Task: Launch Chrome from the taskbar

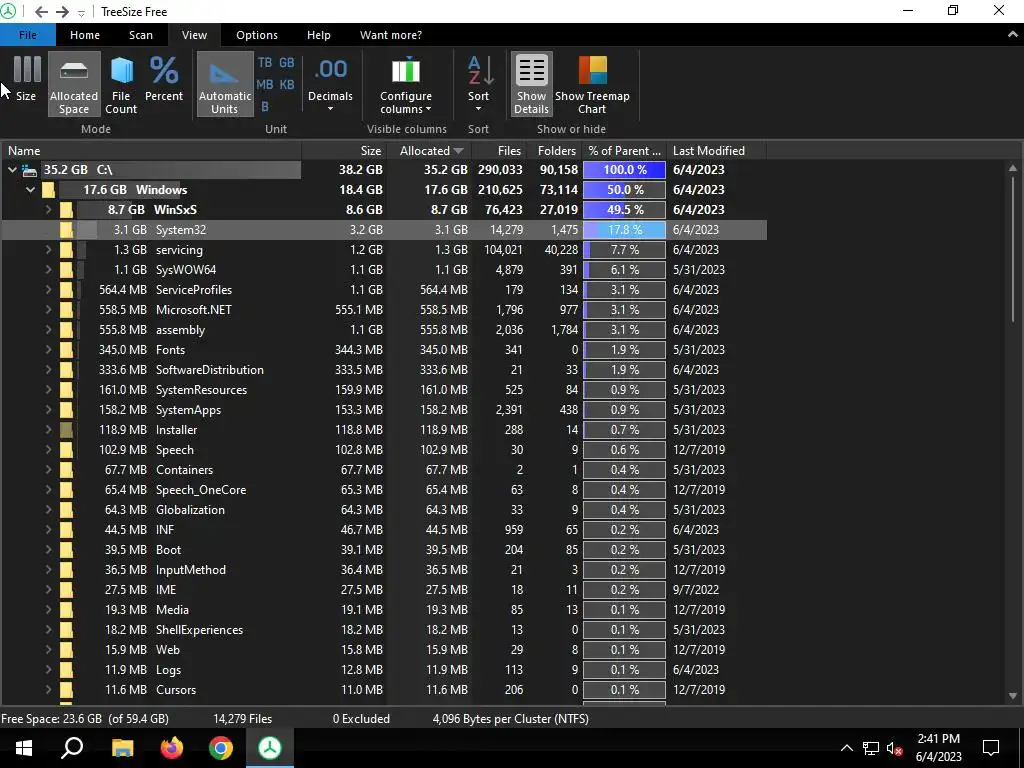Action: coord(221,748)
